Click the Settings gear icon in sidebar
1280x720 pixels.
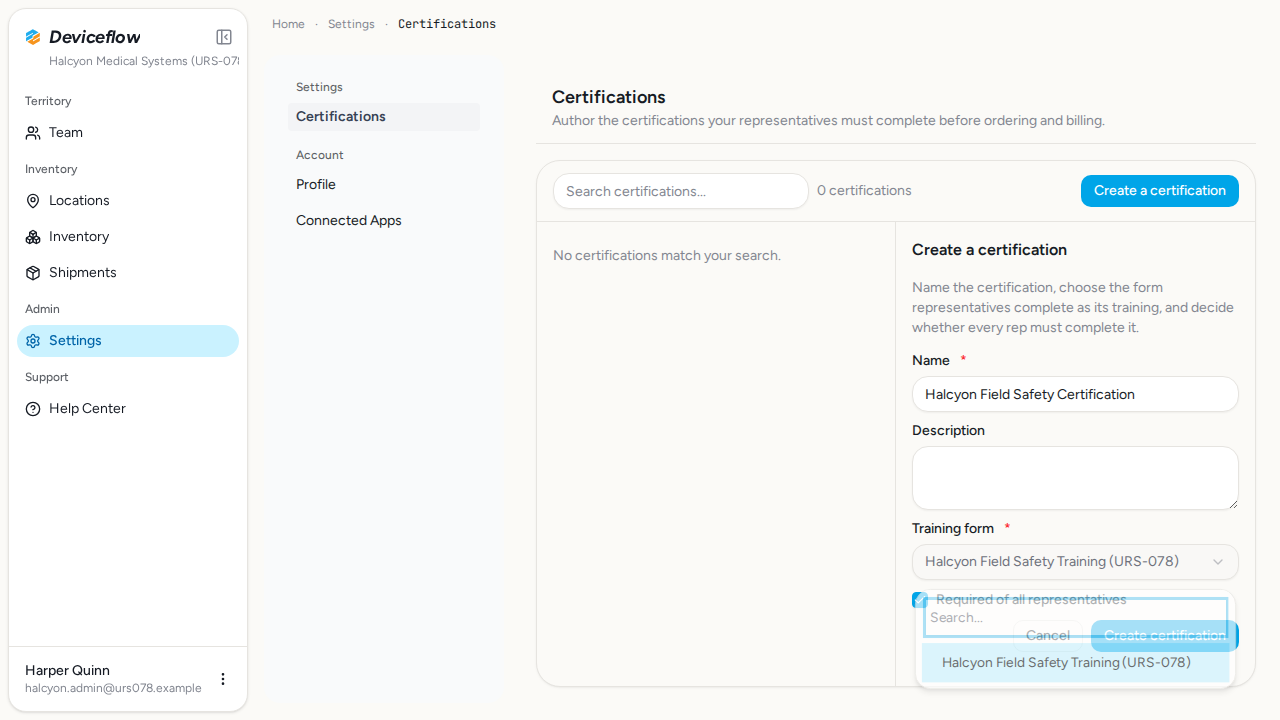[33, 341]
